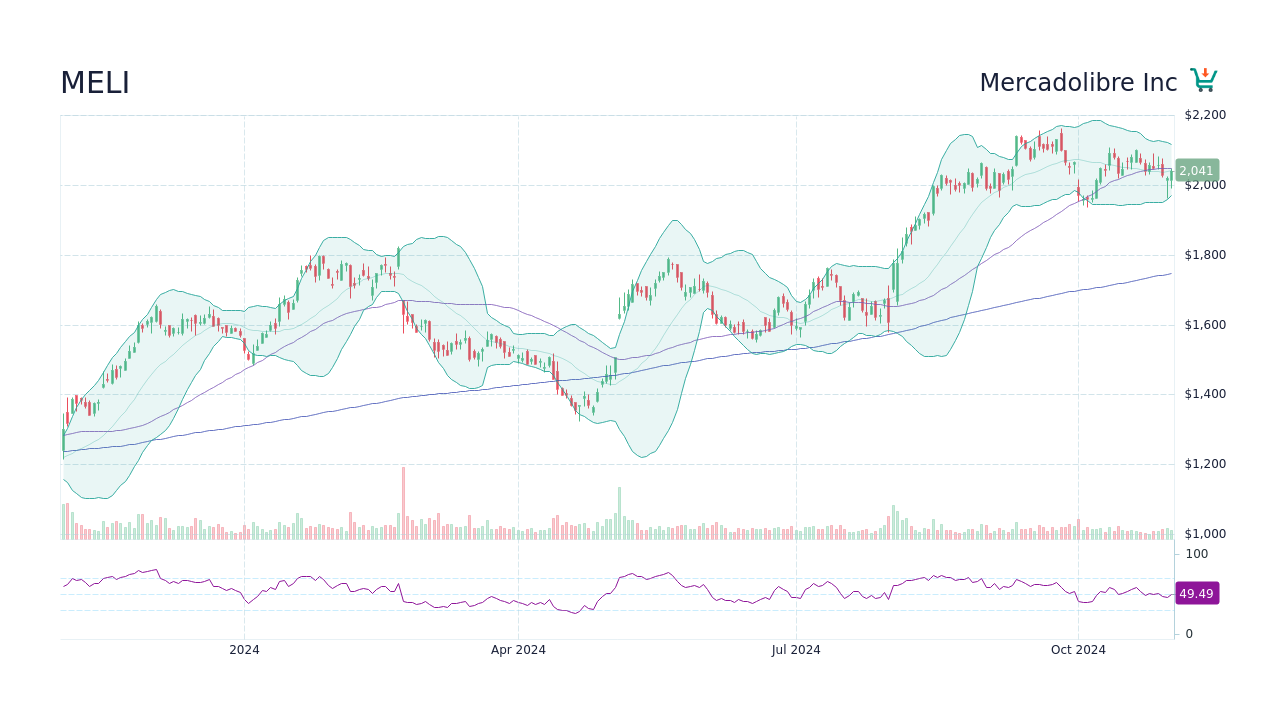Click the 2024 date axis label
1280x720 pixels.
point(244,650)
